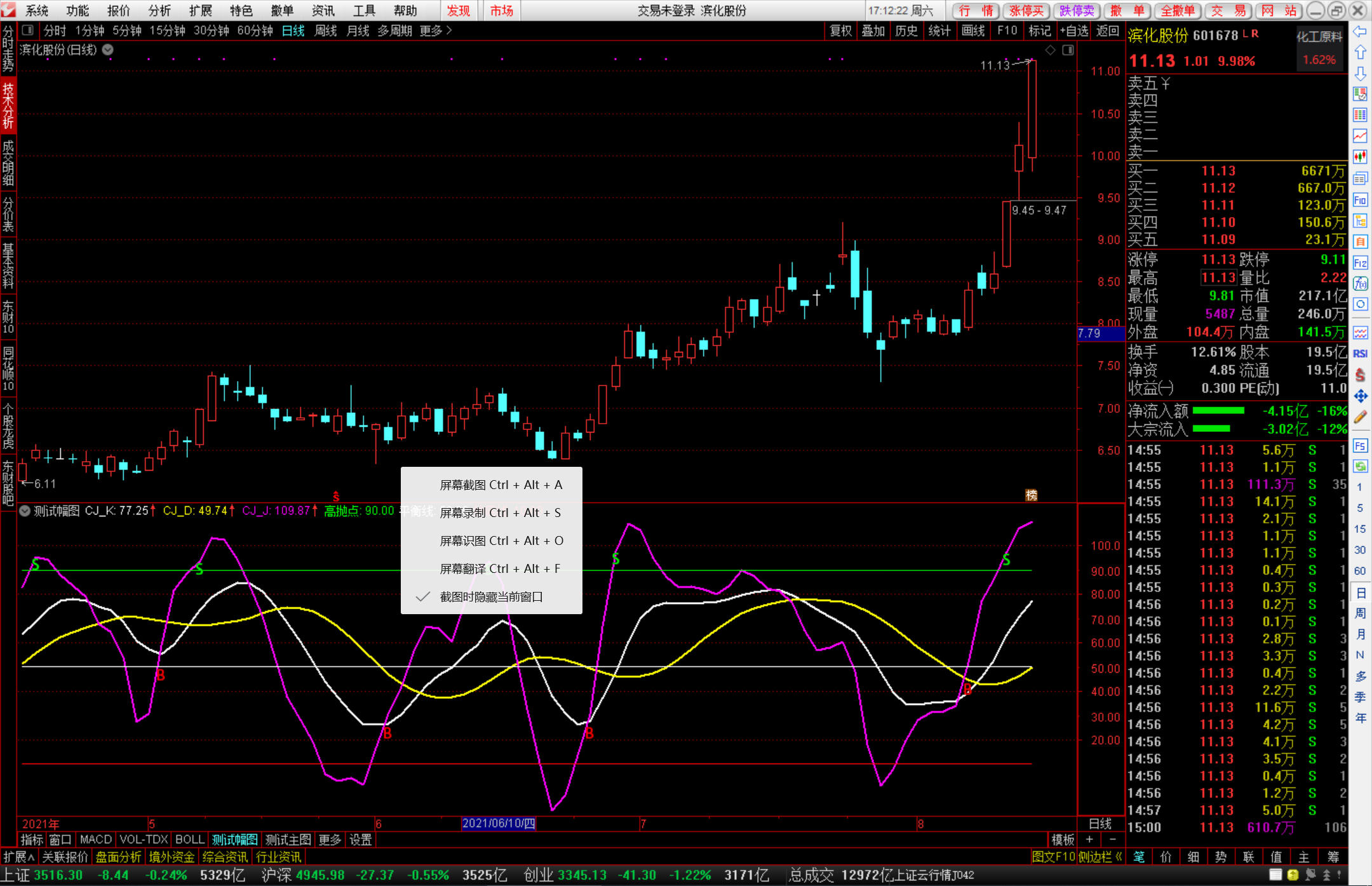The height and width of the screenshot is (886, 1372).
Task: Click the blue four-way move arrows icon
Action: (1360, 396)
